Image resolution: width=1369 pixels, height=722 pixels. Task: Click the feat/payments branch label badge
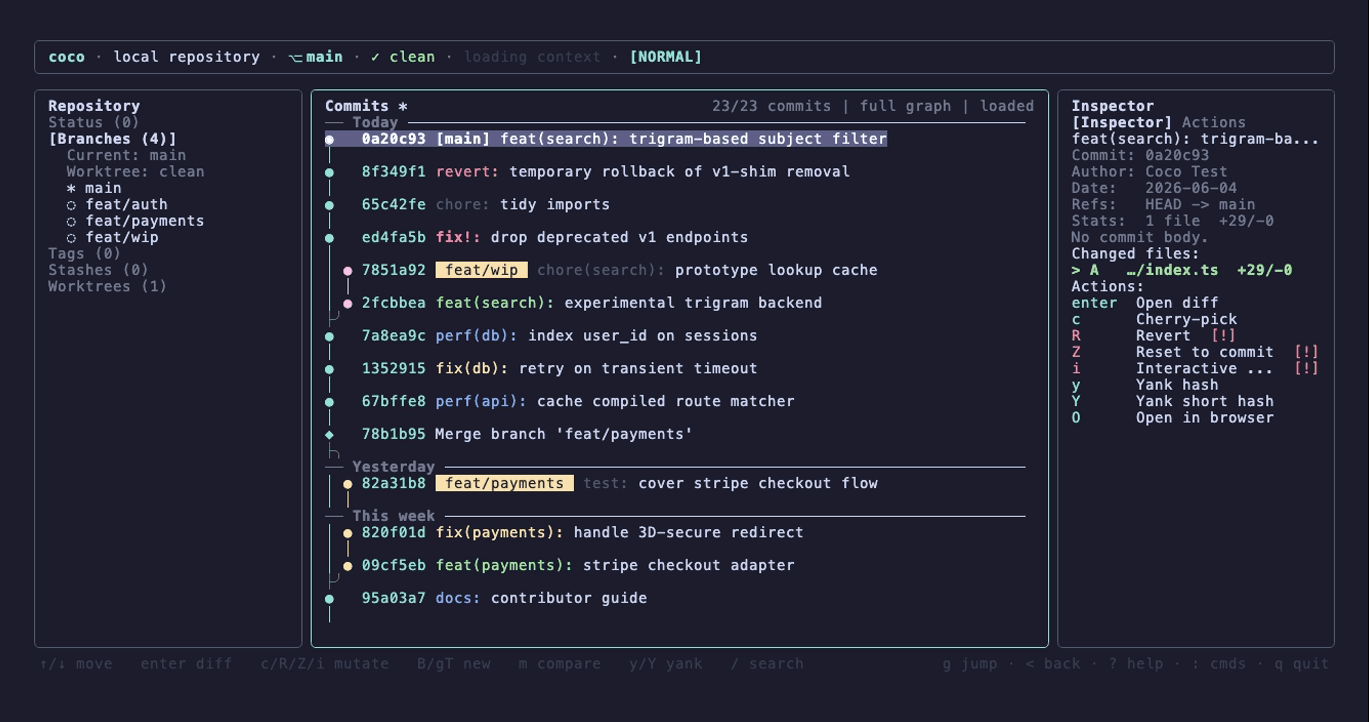[505, 484]
